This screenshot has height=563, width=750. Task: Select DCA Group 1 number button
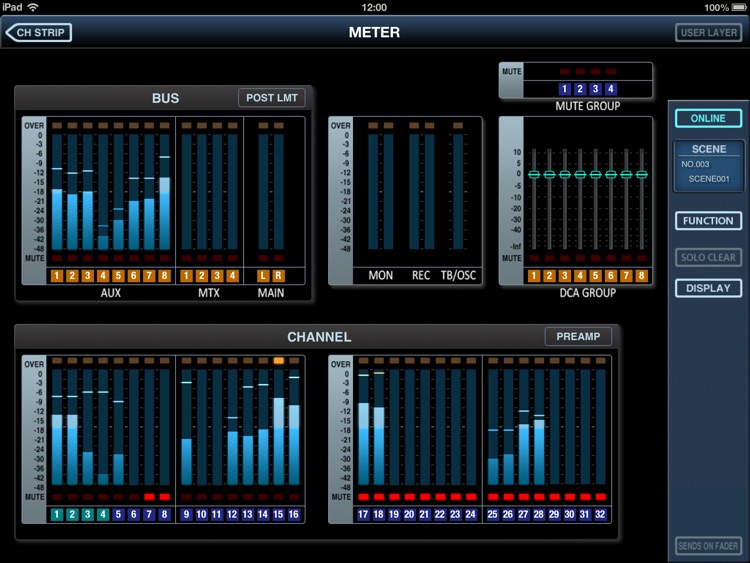click(534, 276)
